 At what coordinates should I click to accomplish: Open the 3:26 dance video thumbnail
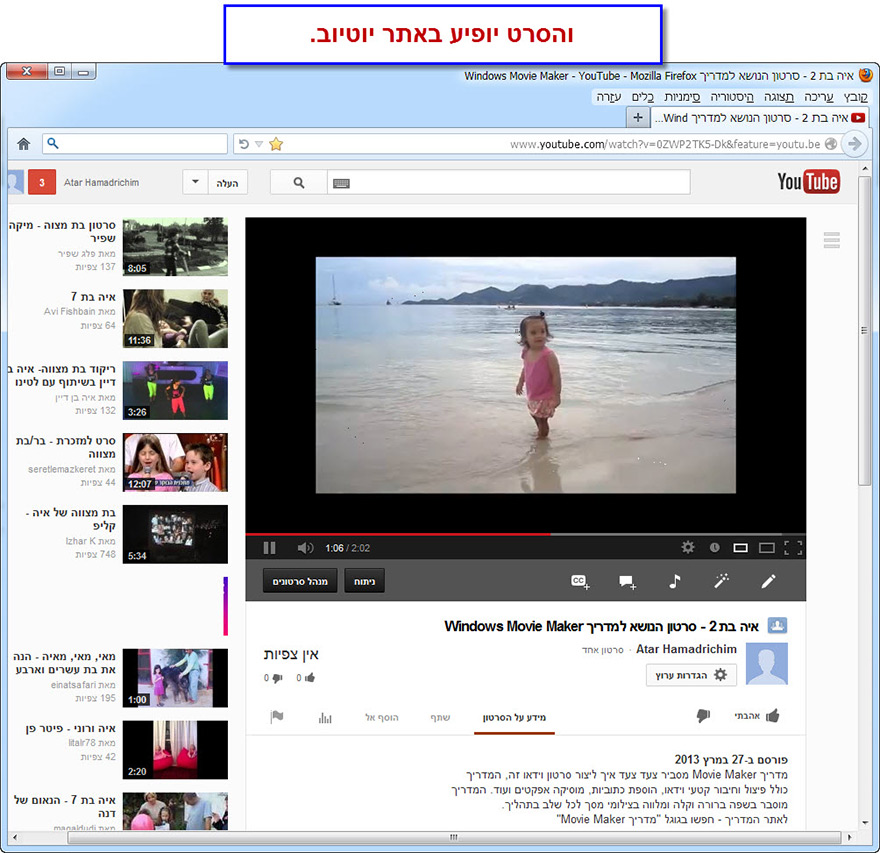[175, 390]
